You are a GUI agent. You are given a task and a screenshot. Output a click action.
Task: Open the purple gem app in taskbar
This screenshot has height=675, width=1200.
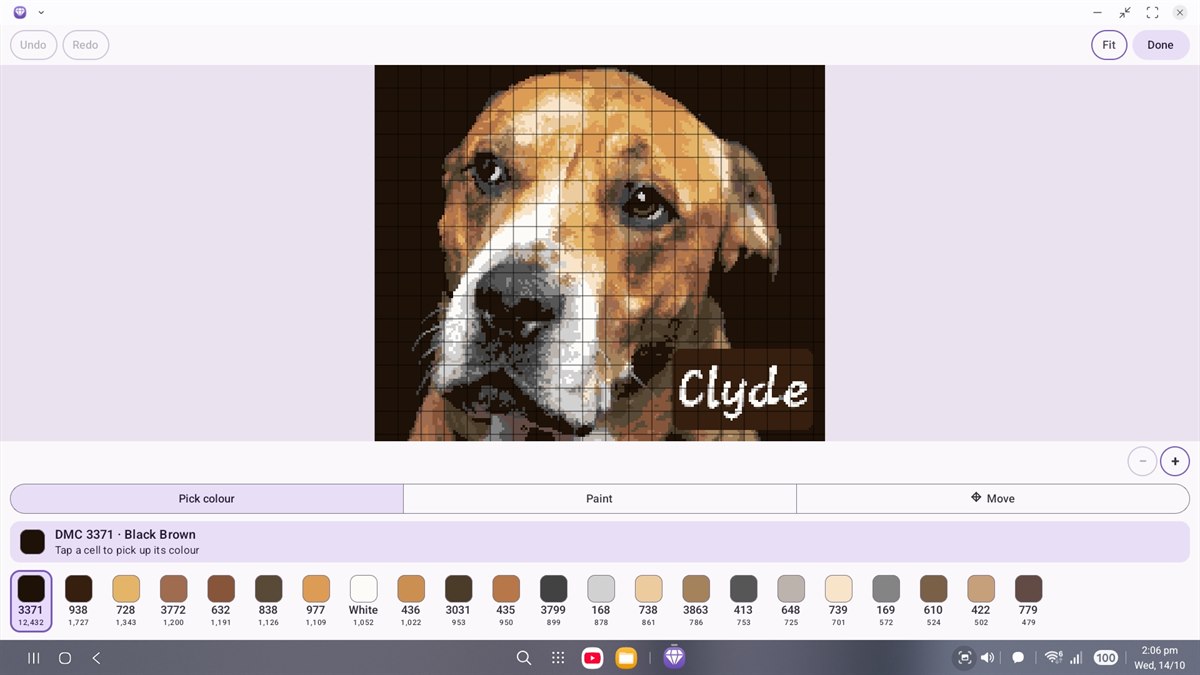(674, 657)
